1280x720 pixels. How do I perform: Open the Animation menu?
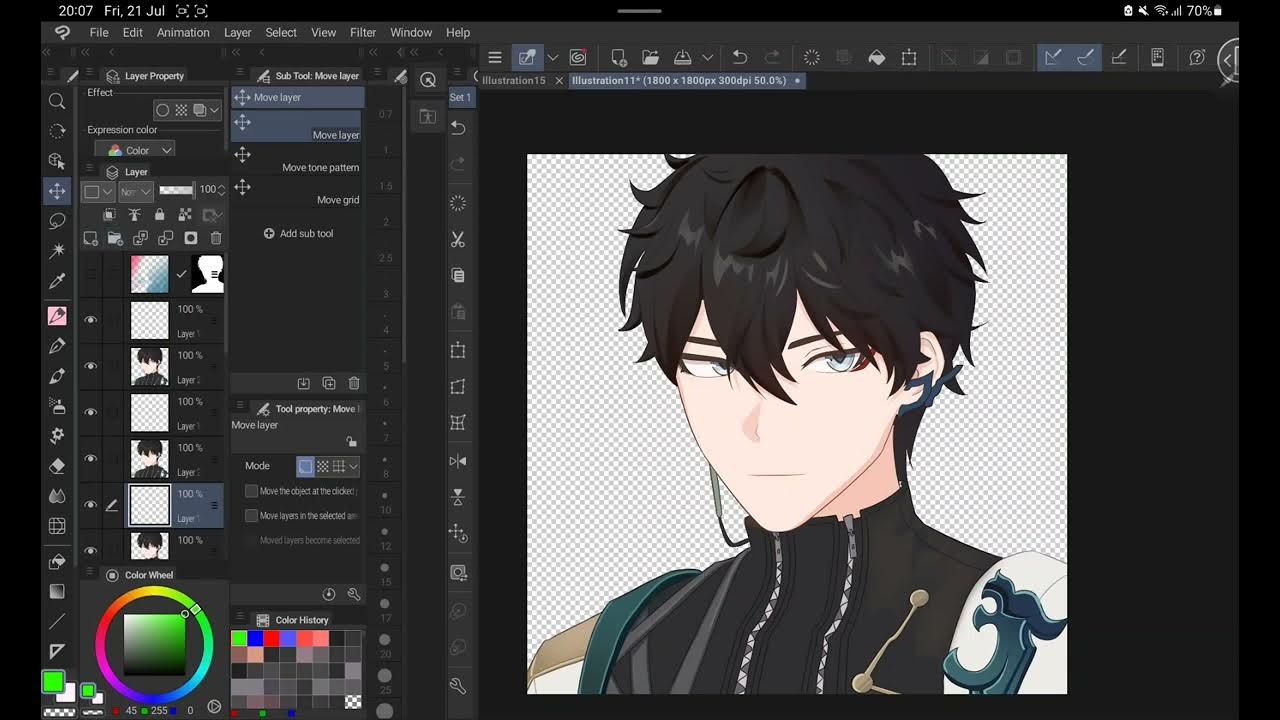[183, 32]
